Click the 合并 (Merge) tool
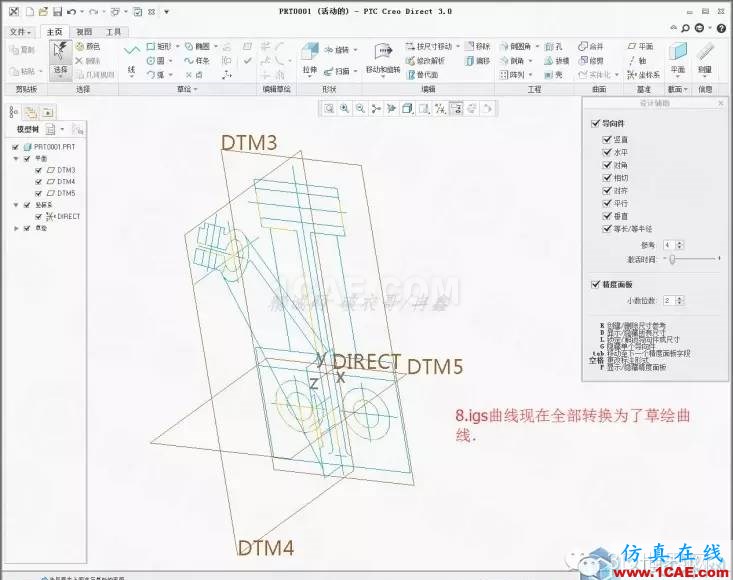The height and width of the screenshot is (580, 733). click(x=591, y=46)
